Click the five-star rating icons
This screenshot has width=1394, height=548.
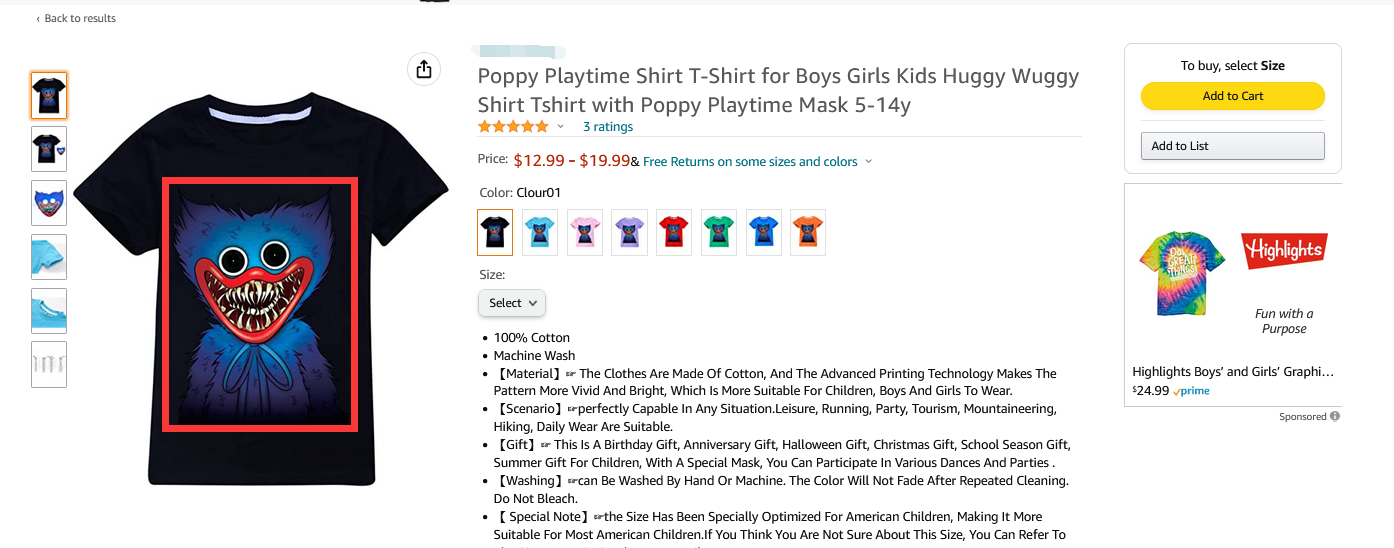513,126
